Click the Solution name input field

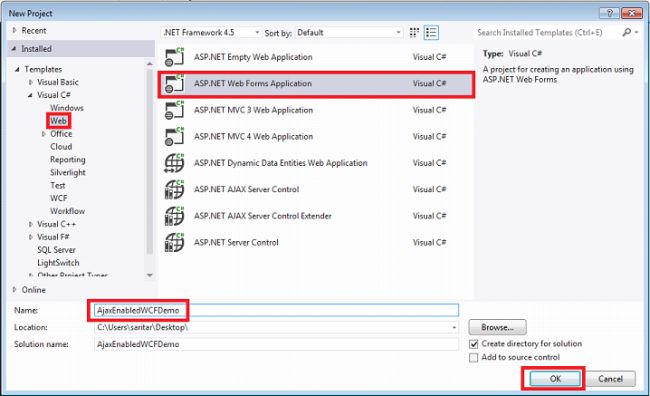(x=276, y=344)
